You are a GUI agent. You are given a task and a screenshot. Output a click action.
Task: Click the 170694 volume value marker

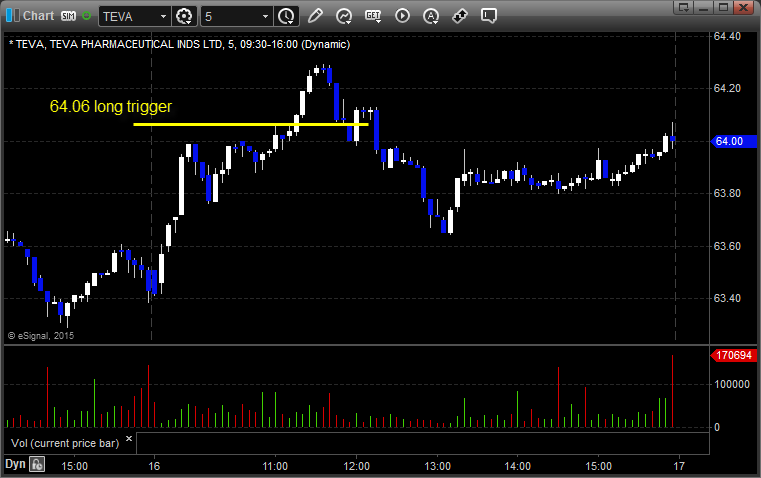click(732, 355)
